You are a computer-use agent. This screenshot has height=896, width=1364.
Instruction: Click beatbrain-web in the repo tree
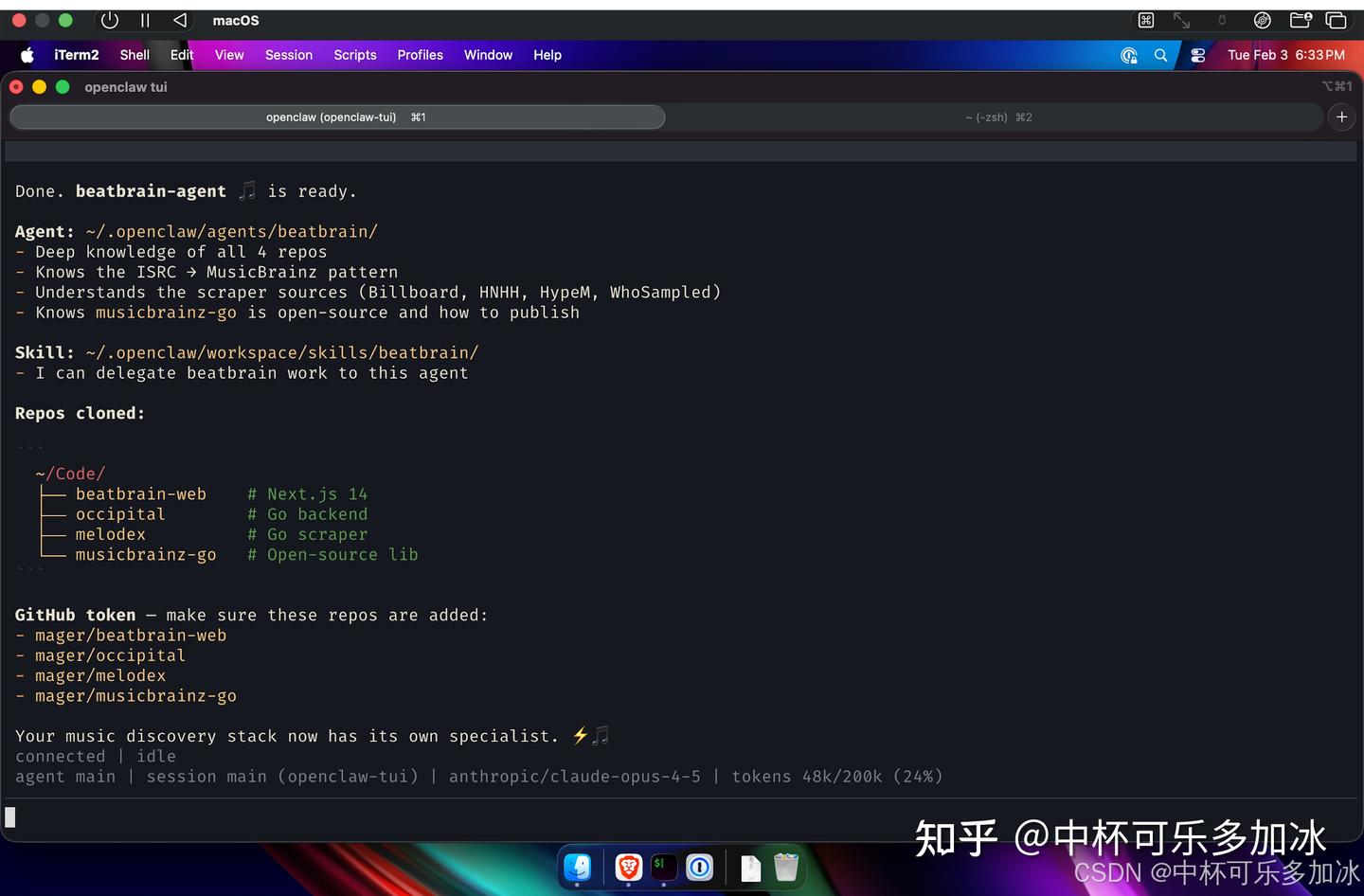click(x=141, y=493)
